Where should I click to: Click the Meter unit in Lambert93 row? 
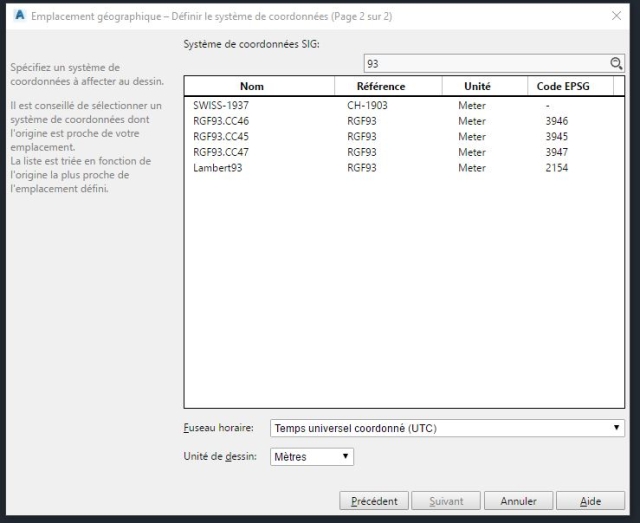point(472,167)
